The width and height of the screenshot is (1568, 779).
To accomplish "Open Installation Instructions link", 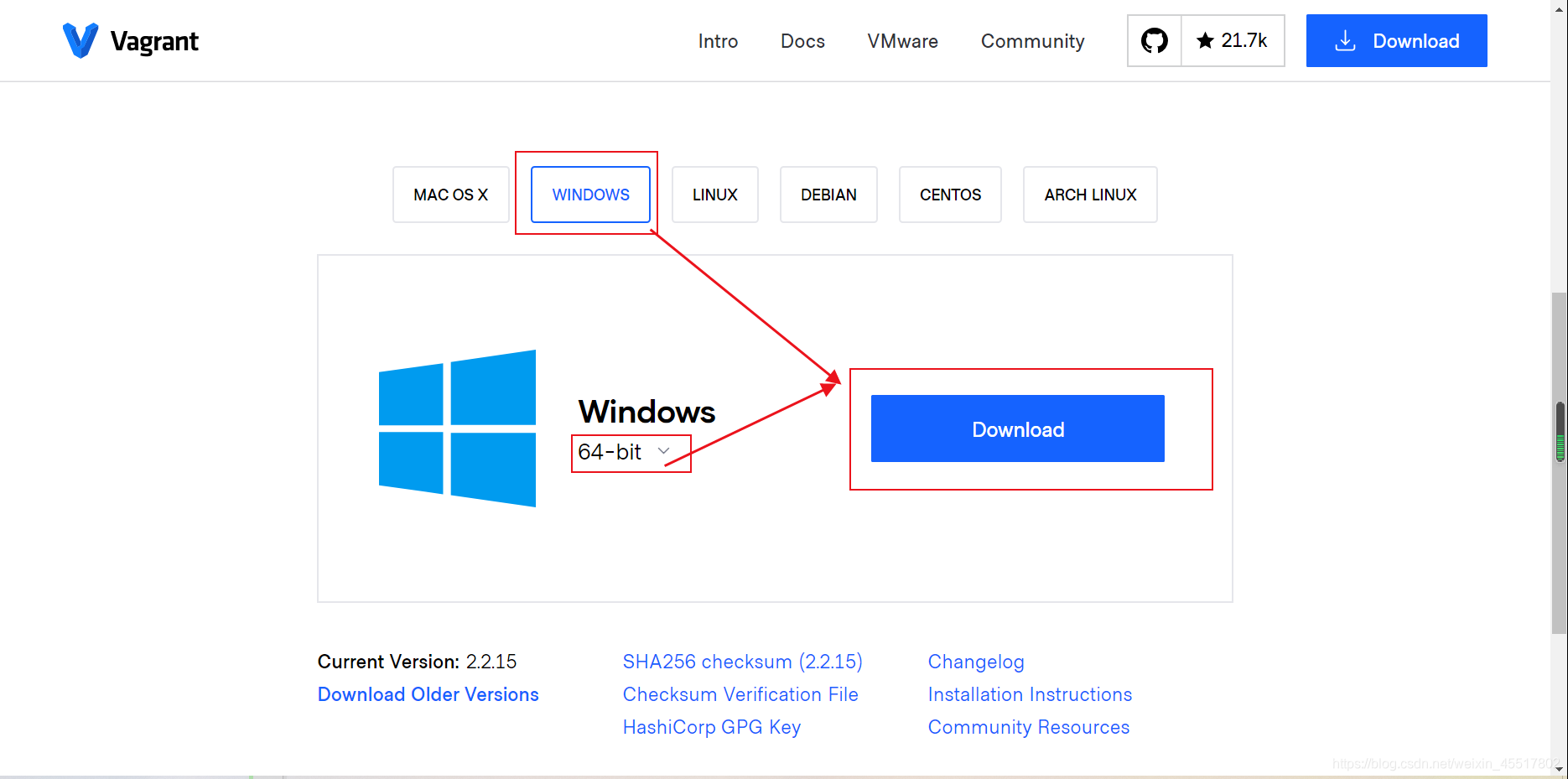I will click(x=1030, y=694).
